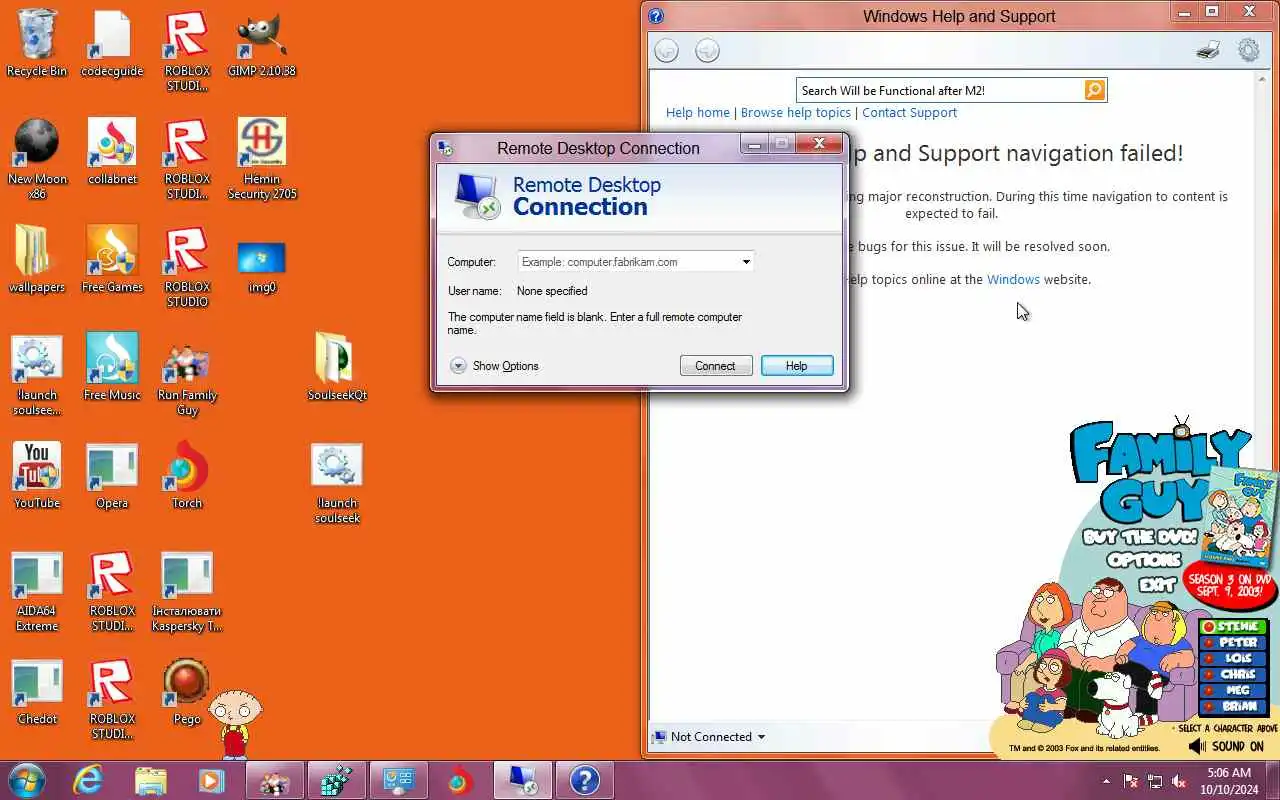Viewport: 1280px width, 800px height.
Task: Open the Pego desktop icon
Action: 187,692
